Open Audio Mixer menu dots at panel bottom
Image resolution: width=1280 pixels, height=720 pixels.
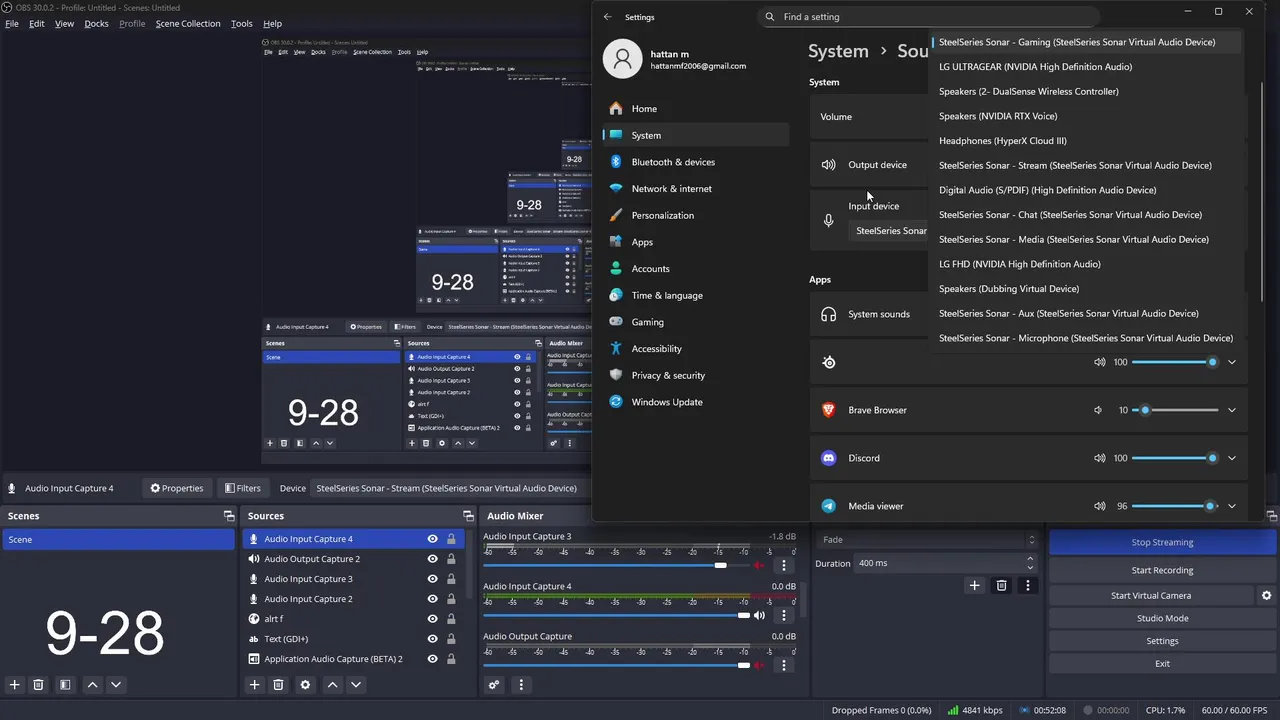click(521, 685)
